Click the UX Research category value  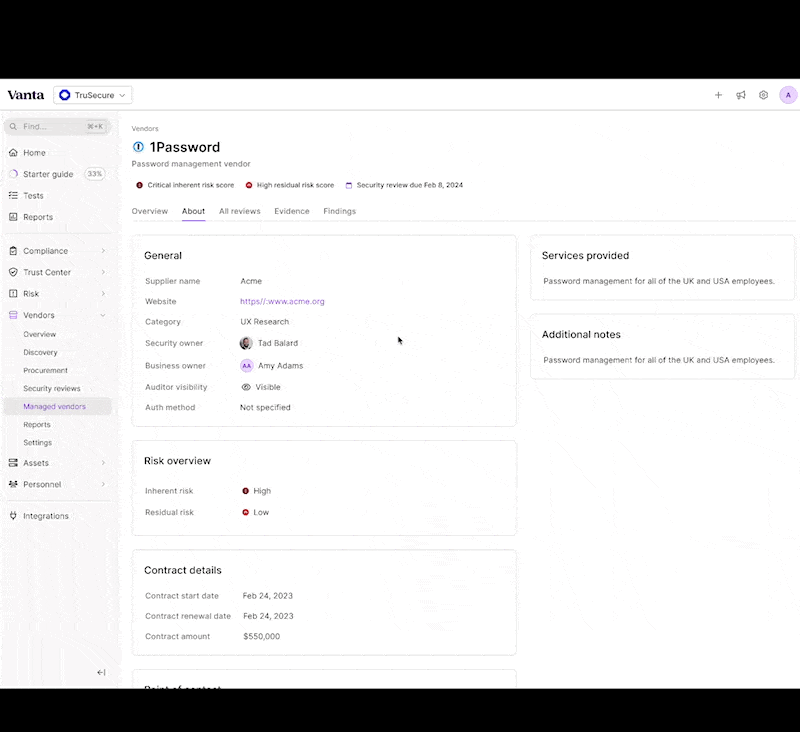pos(264,322)
